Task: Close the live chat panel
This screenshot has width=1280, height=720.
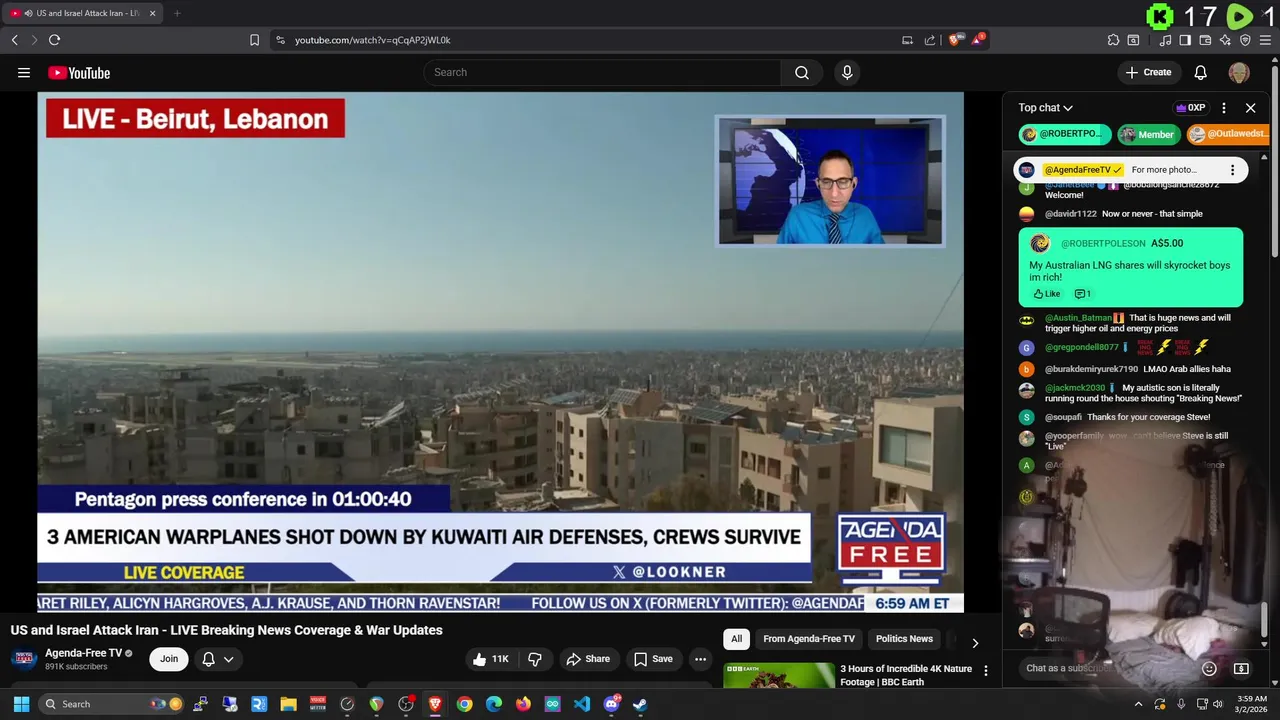Action: pos(1250,108)
